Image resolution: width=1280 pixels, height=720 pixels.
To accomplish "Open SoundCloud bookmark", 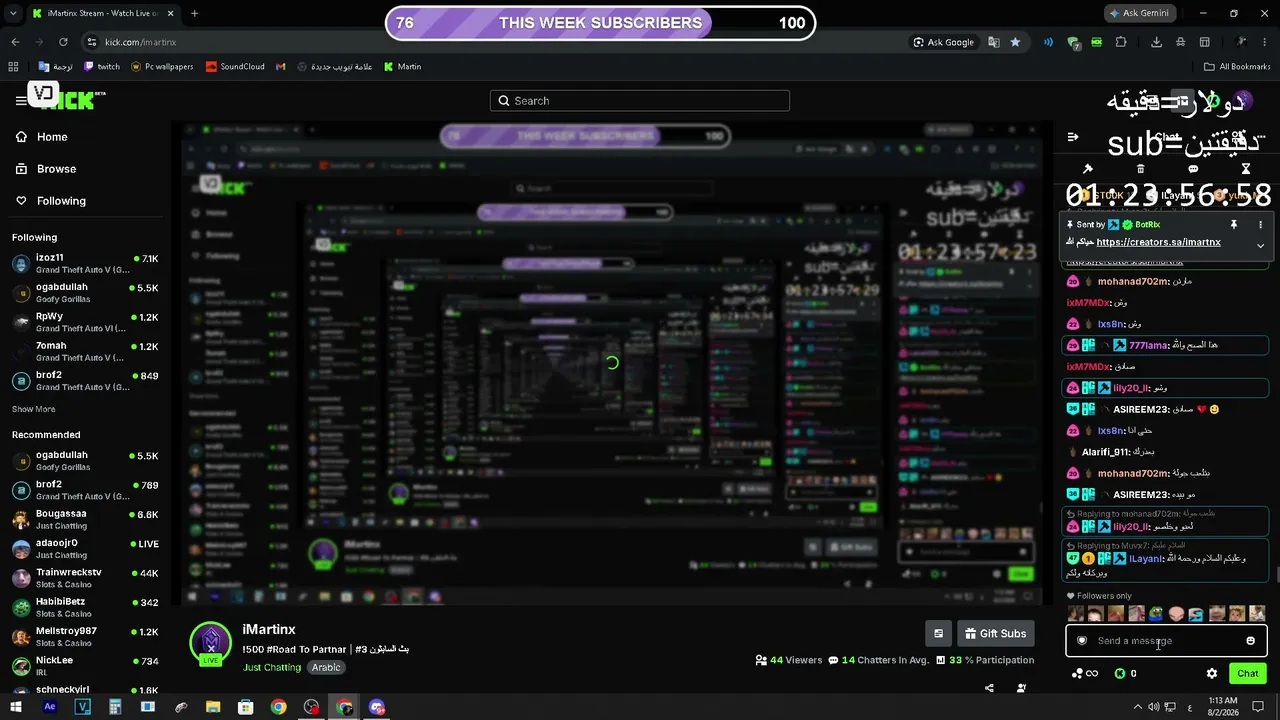I will 235,67.
